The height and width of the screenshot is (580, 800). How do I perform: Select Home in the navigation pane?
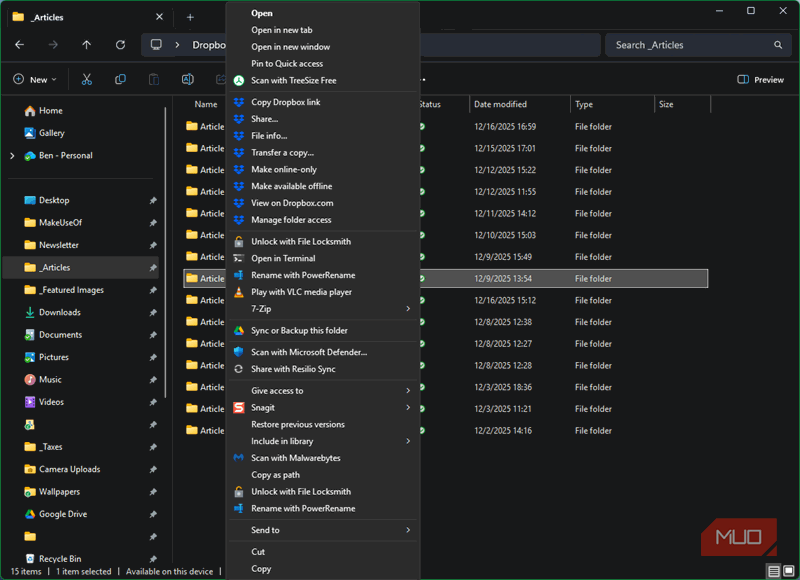pos(51,111)
